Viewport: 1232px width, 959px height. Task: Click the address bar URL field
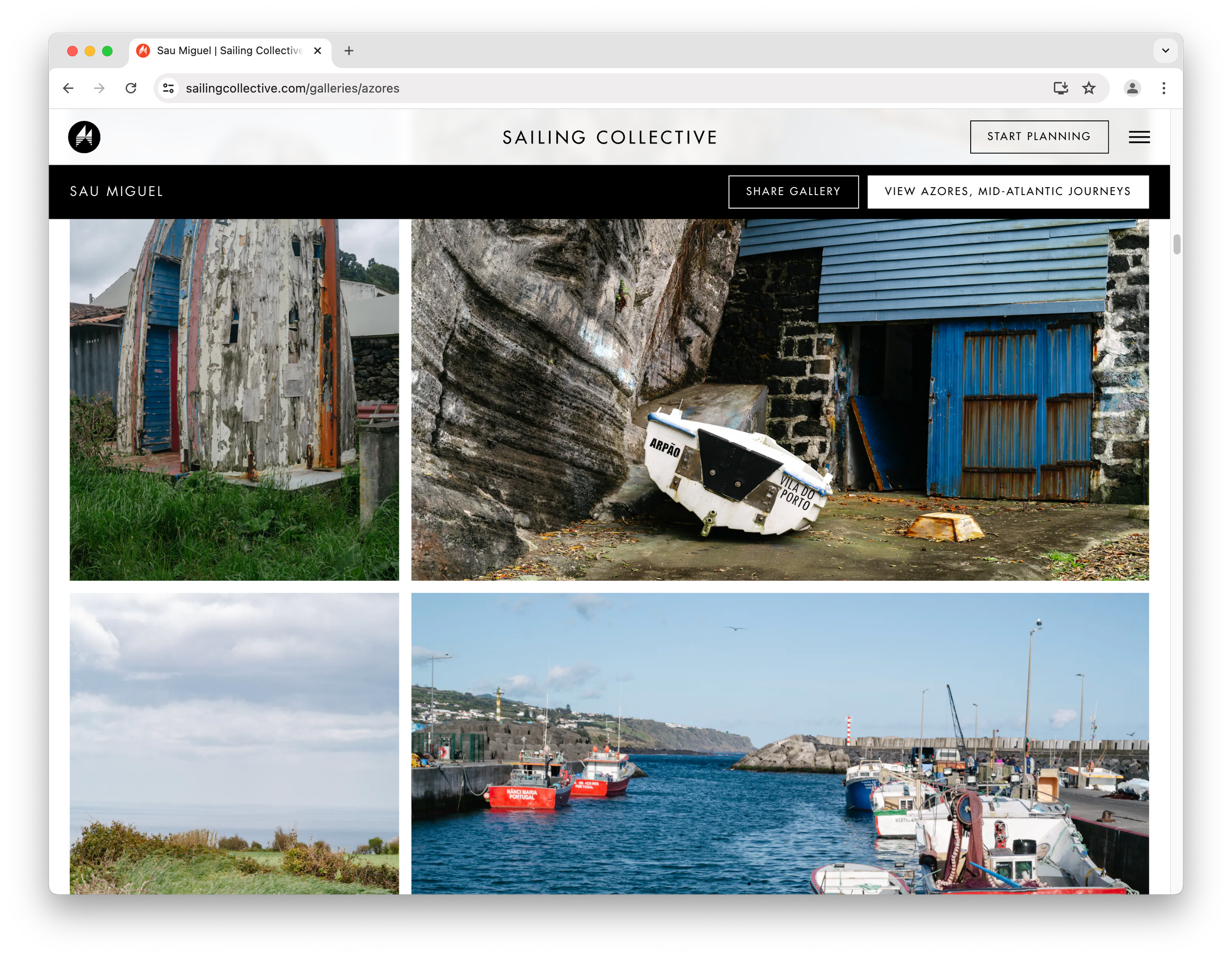tap(564, 88)
